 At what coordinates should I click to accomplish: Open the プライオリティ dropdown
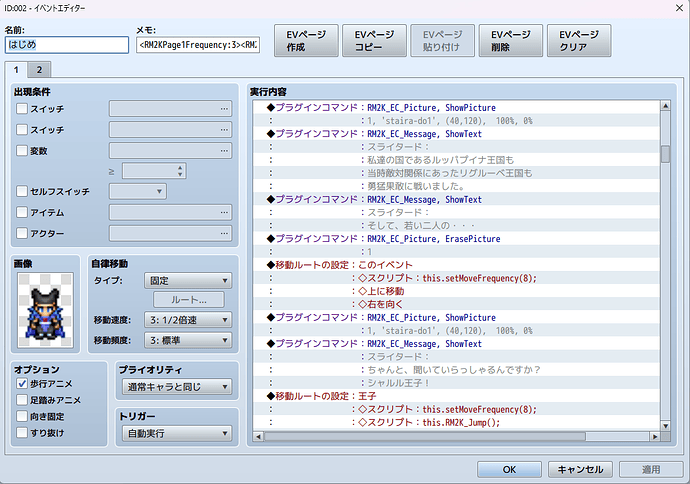(177, 387)
